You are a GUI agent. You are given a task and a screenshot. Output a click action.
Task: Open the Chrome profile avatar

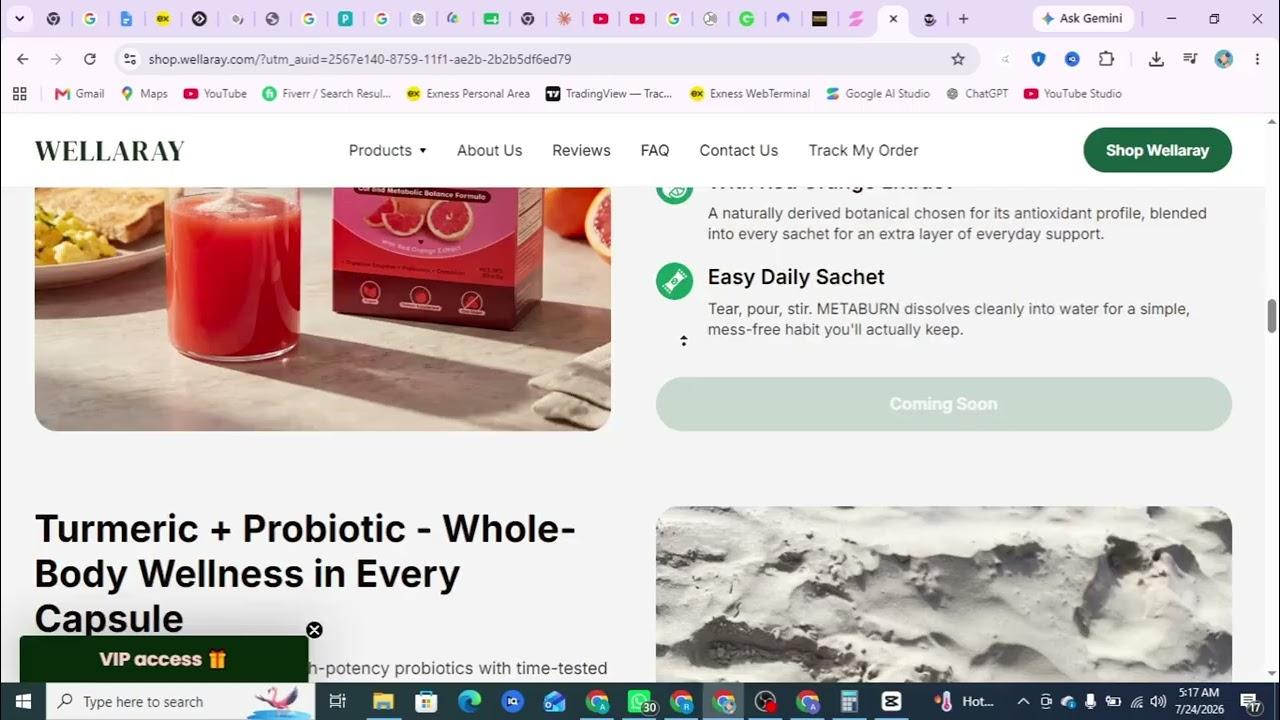pyautogui.click(x=1224, y=59)
